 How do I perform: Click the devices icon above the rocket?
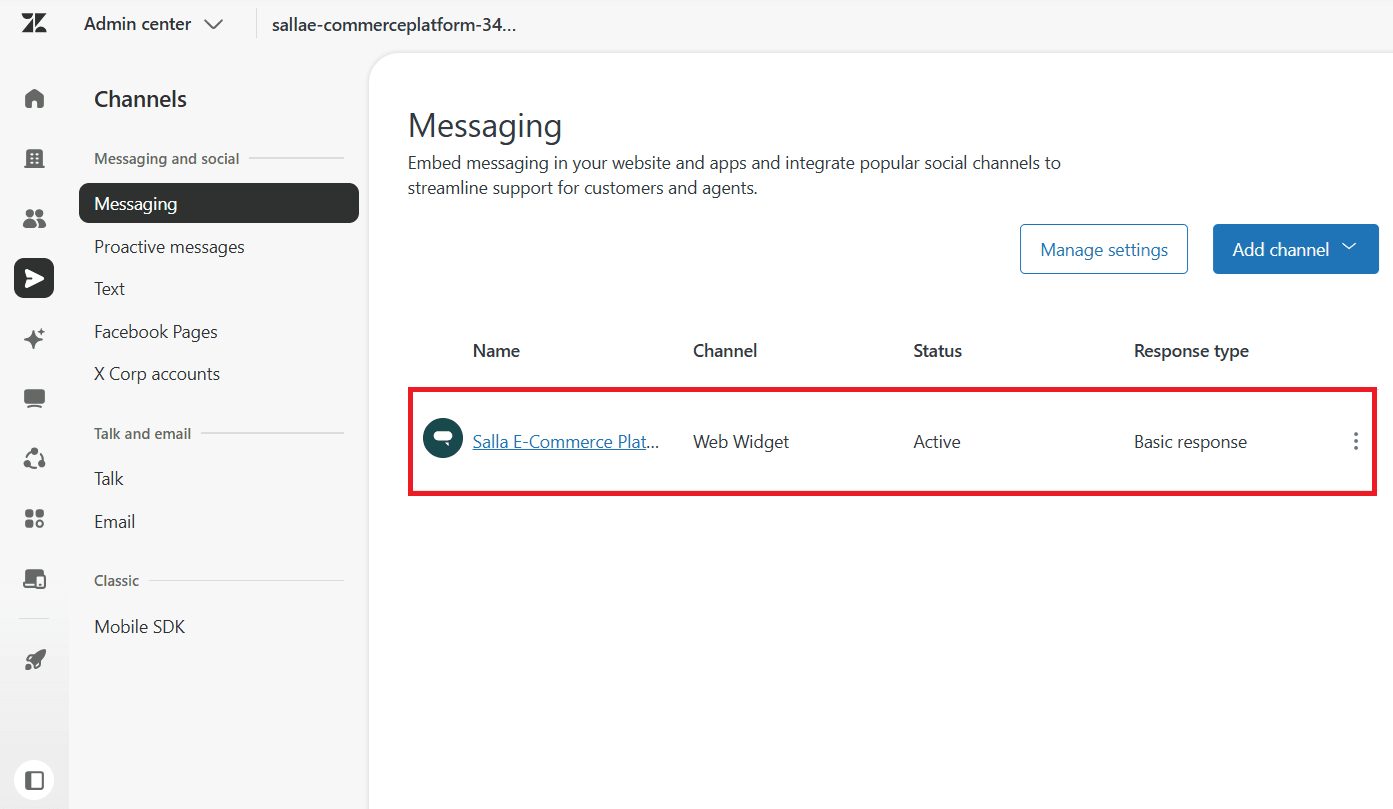(x=34, y=579)
